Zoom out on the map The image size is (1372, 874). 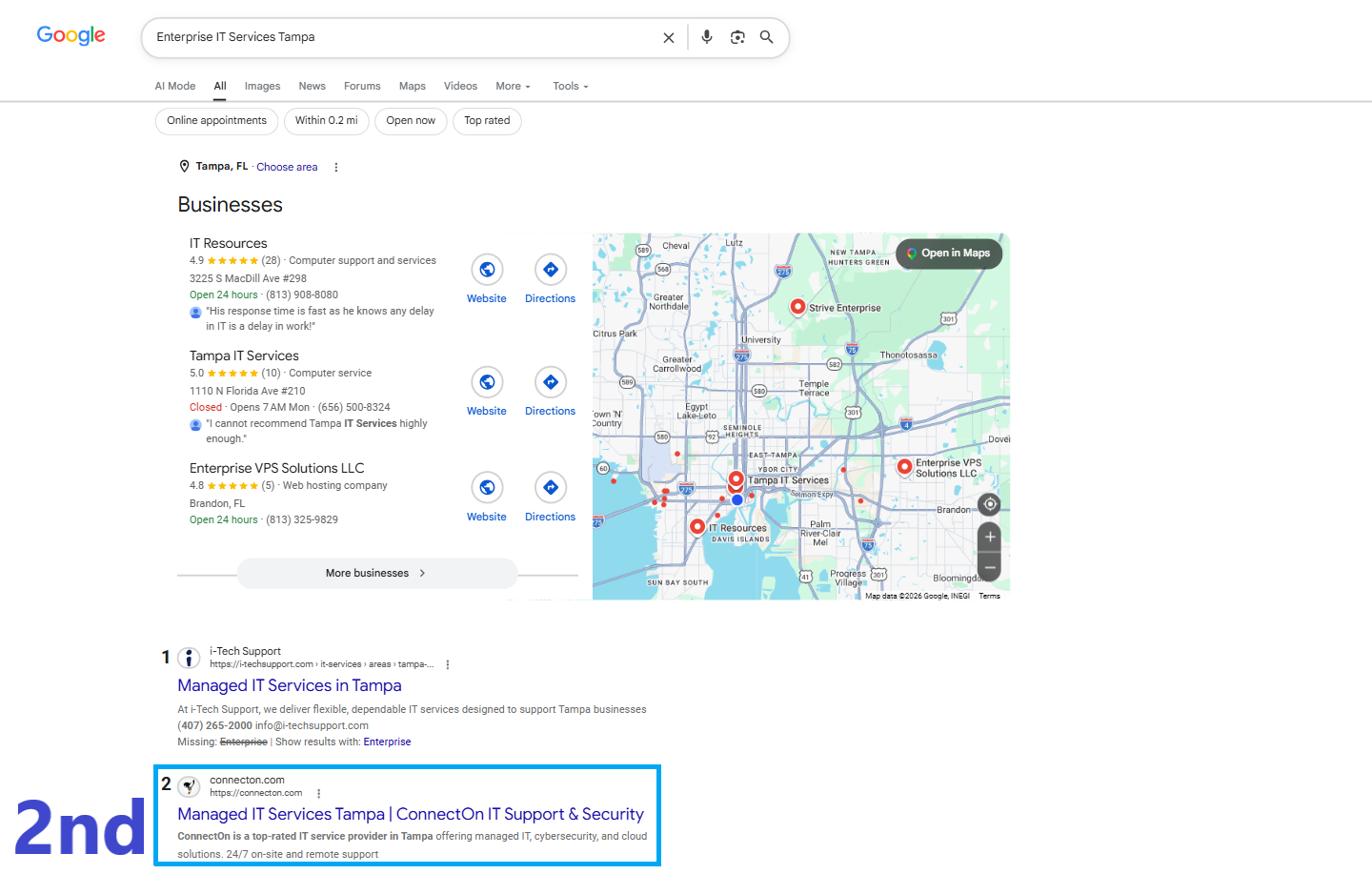tap(990, 567)
